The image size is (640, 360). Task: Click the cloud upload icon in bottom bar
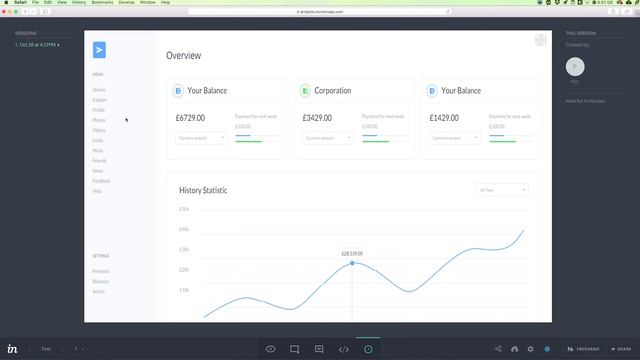(515, 349)
